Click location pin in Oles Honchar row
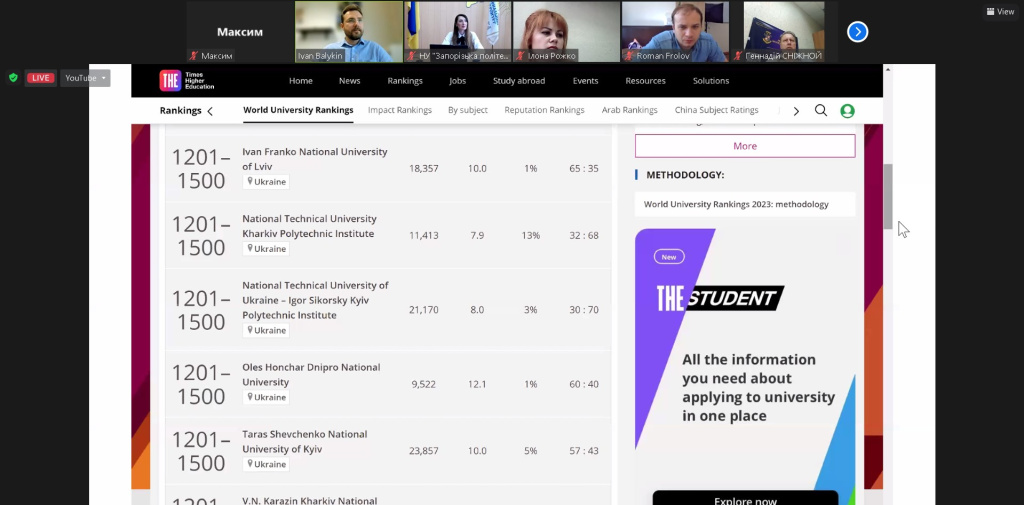 pyautogui.click(x=249, y=397)
